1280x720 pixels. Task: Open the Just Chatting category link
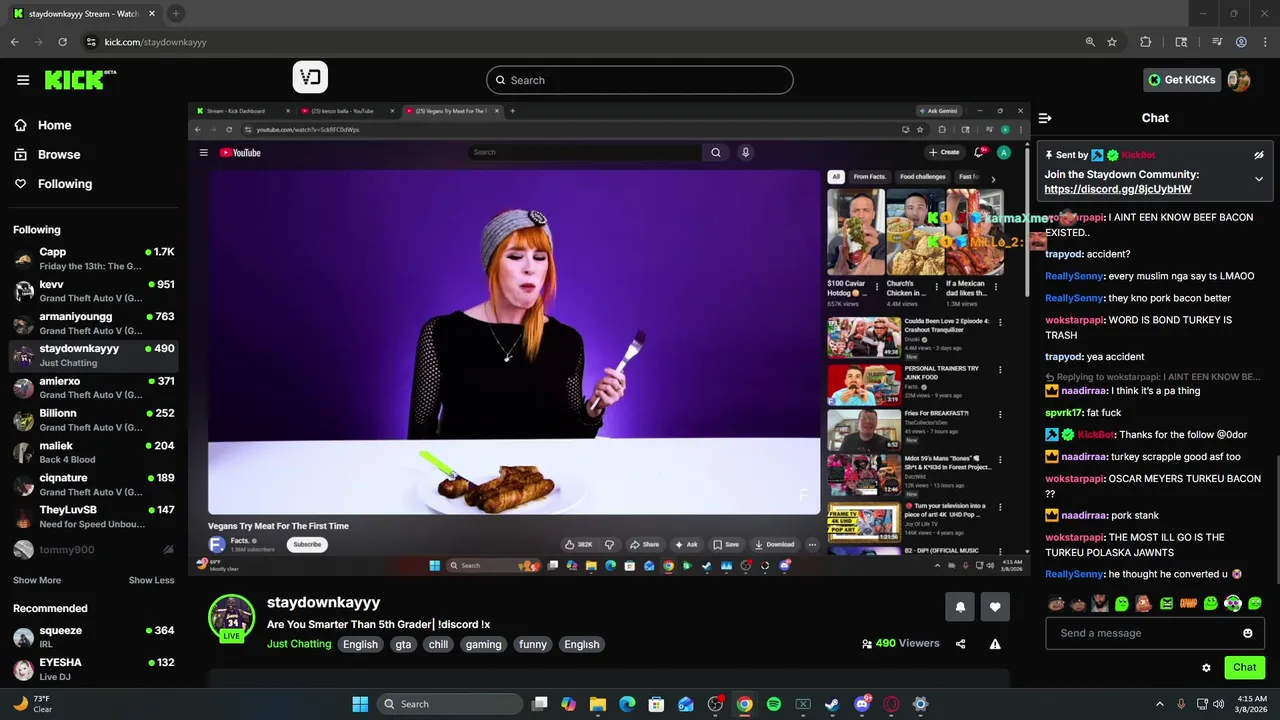[x=299, y=644]
